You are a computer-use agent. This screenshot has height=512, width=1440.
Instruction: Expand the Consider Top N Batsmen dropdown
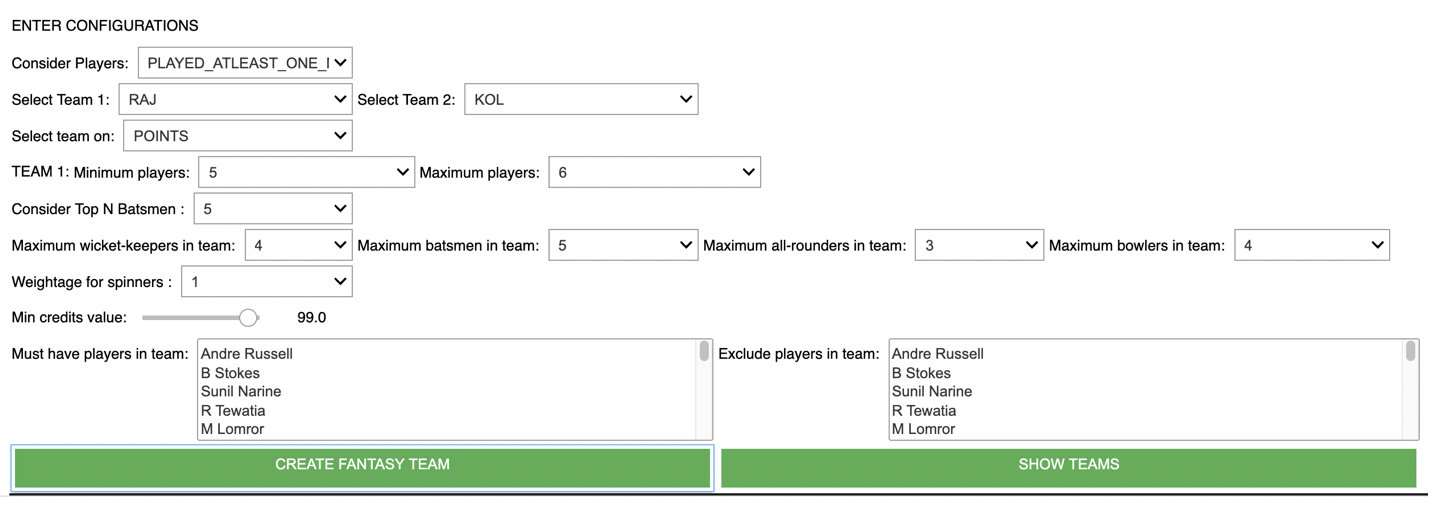coord(273,209)
